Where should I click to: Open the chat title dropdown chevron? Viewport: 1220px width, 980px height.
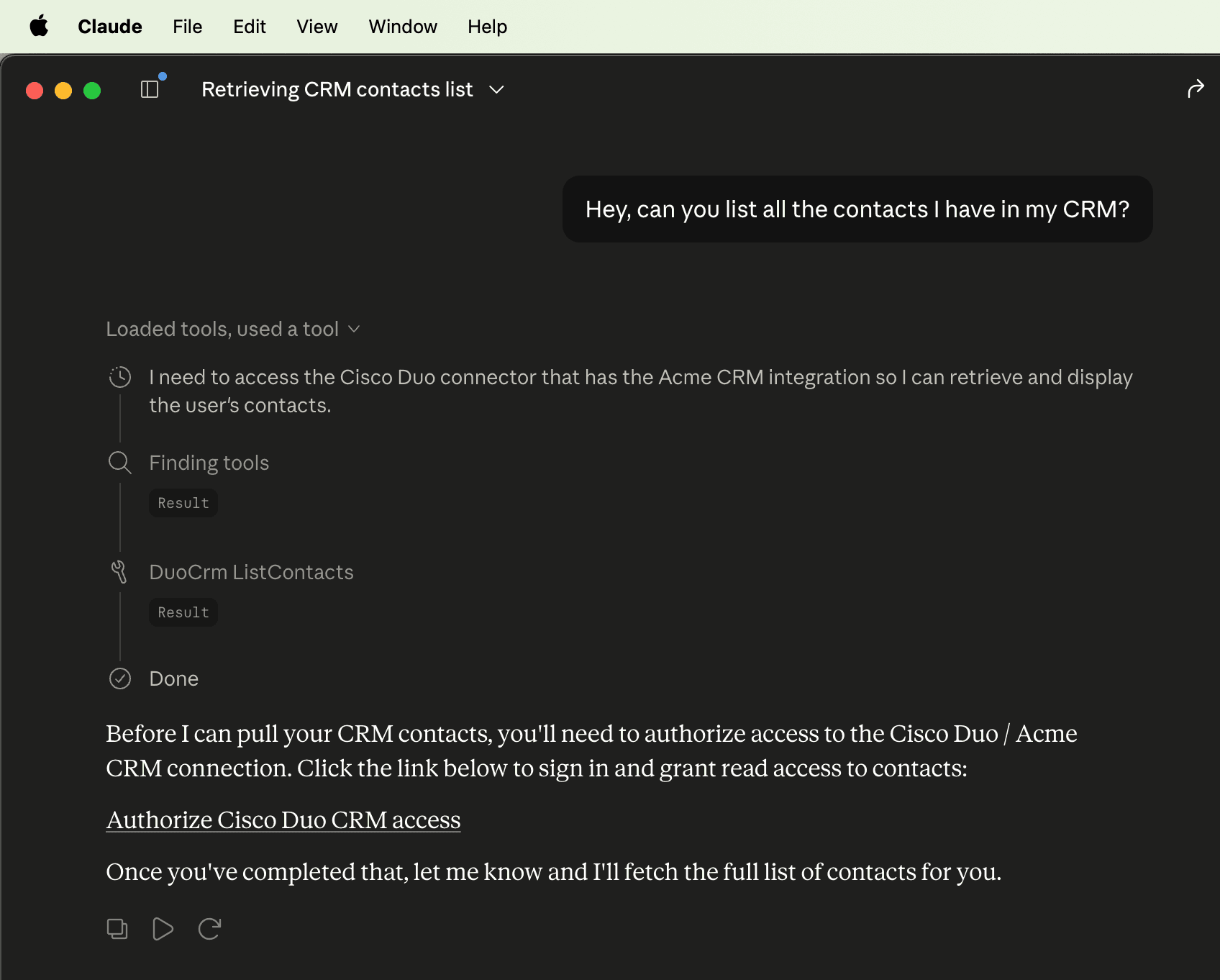(496, 90)
